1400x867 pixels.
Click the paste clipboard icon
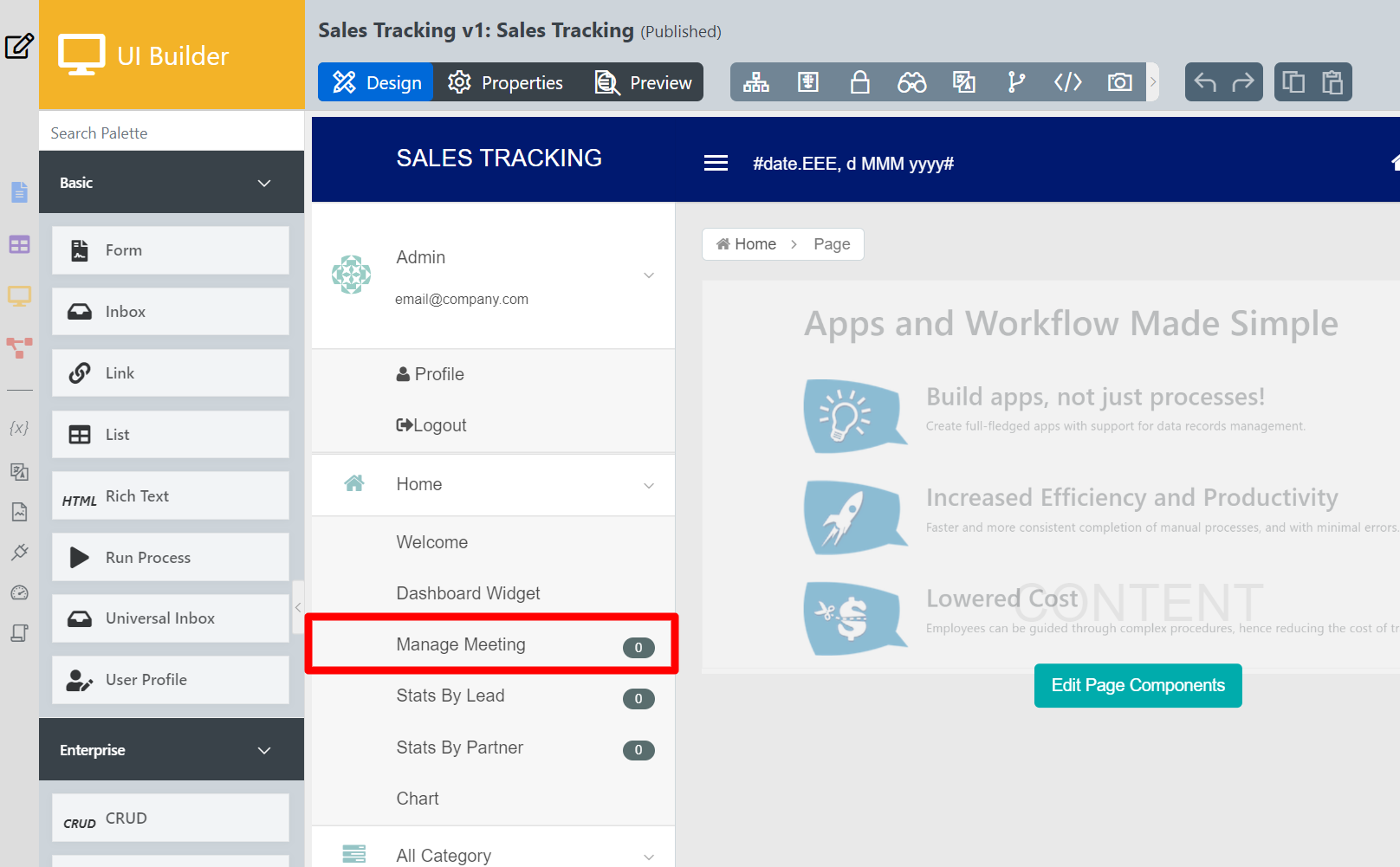[x=1332, y=82]
